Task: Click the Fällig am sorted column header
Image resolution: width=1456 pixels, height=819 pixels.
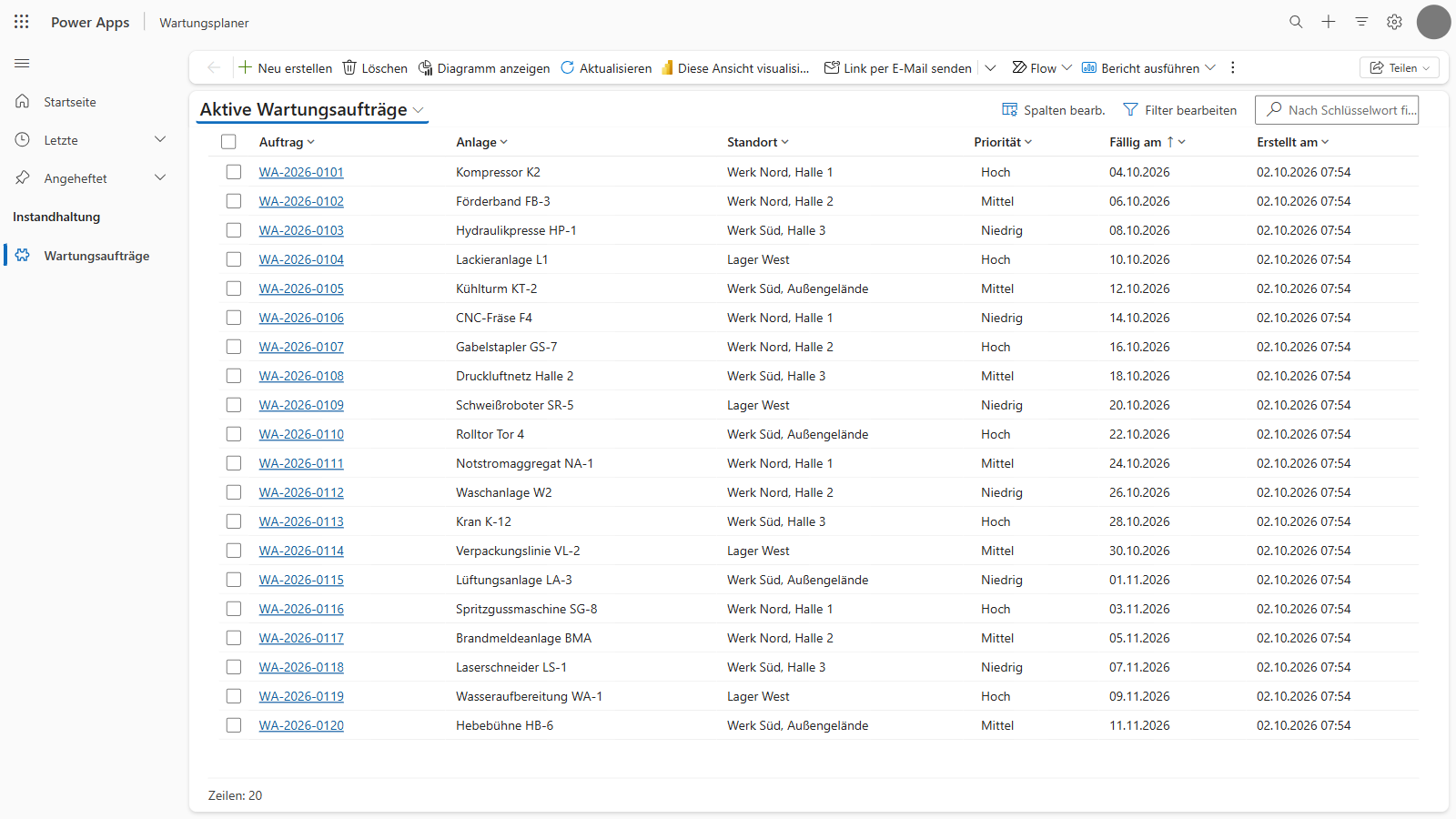Action: (x=1147, y=142)
